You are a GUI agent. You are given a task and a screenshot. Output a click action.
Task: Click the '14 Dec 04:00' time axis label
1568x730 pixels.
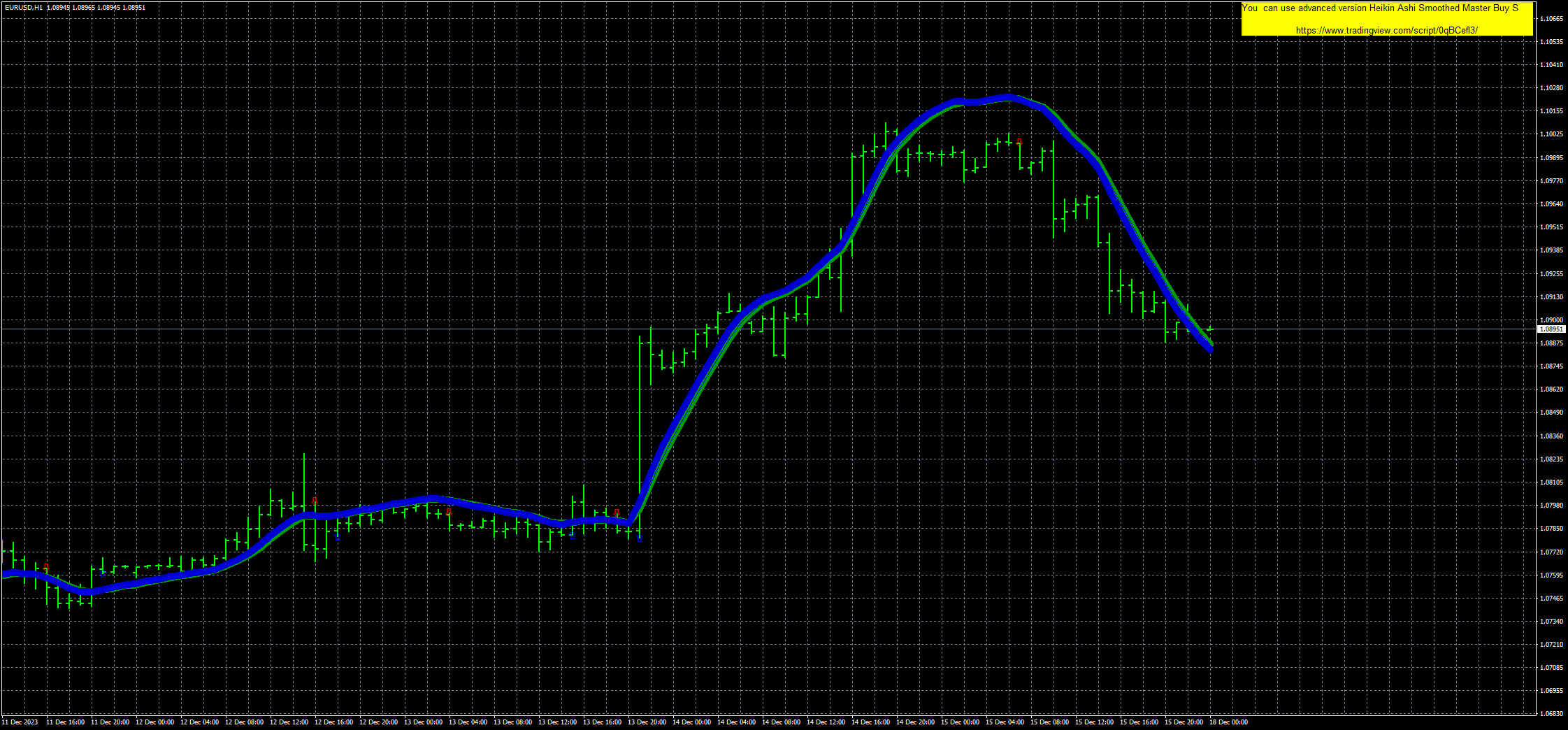click(x=736, y=722)
